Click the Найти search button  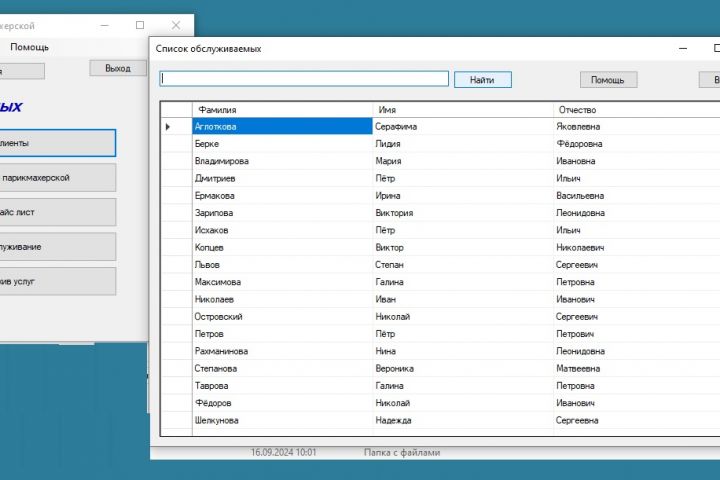click(483, 79)
